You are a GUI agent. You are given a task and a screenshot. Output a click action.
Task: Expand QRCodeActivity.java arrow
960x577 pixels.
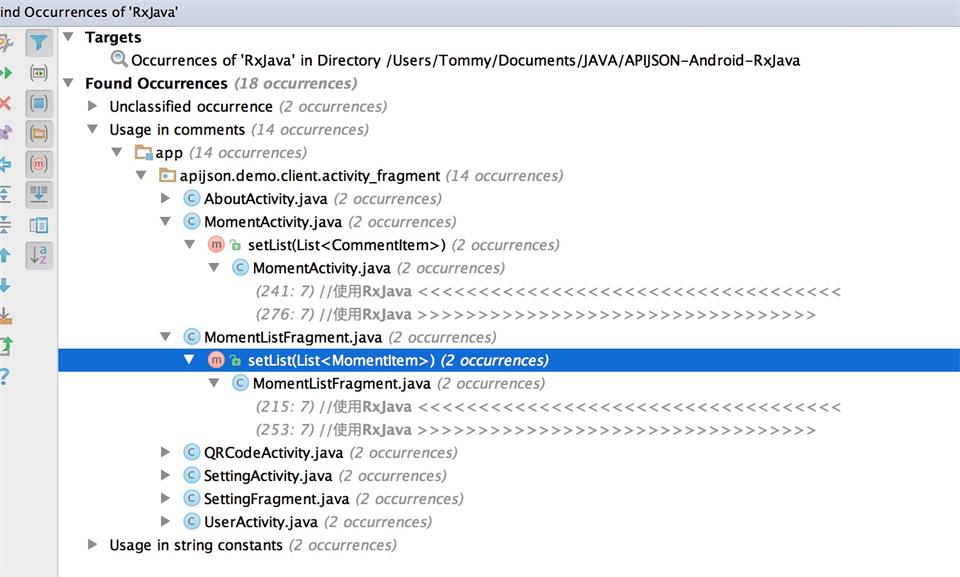[165, 452]
